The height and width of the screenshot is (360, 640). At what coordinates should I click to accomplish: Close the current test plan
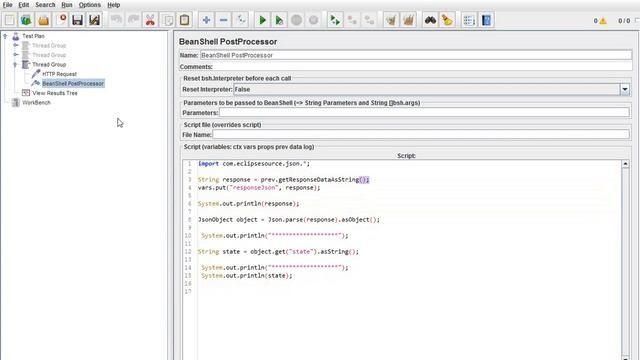point(61,20)
